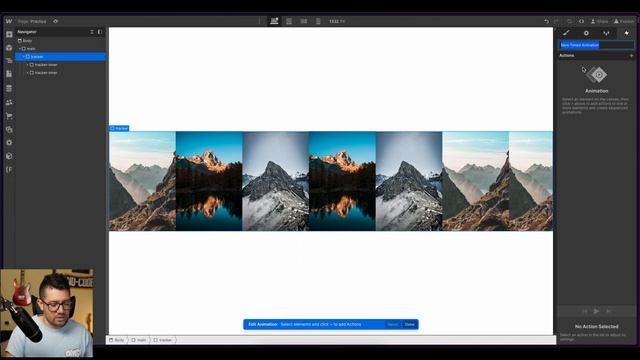Screen dimensions: 640x360
Task: Select the Body breadcrumb at the canvas bottom
Action: [x=117, y=340]
